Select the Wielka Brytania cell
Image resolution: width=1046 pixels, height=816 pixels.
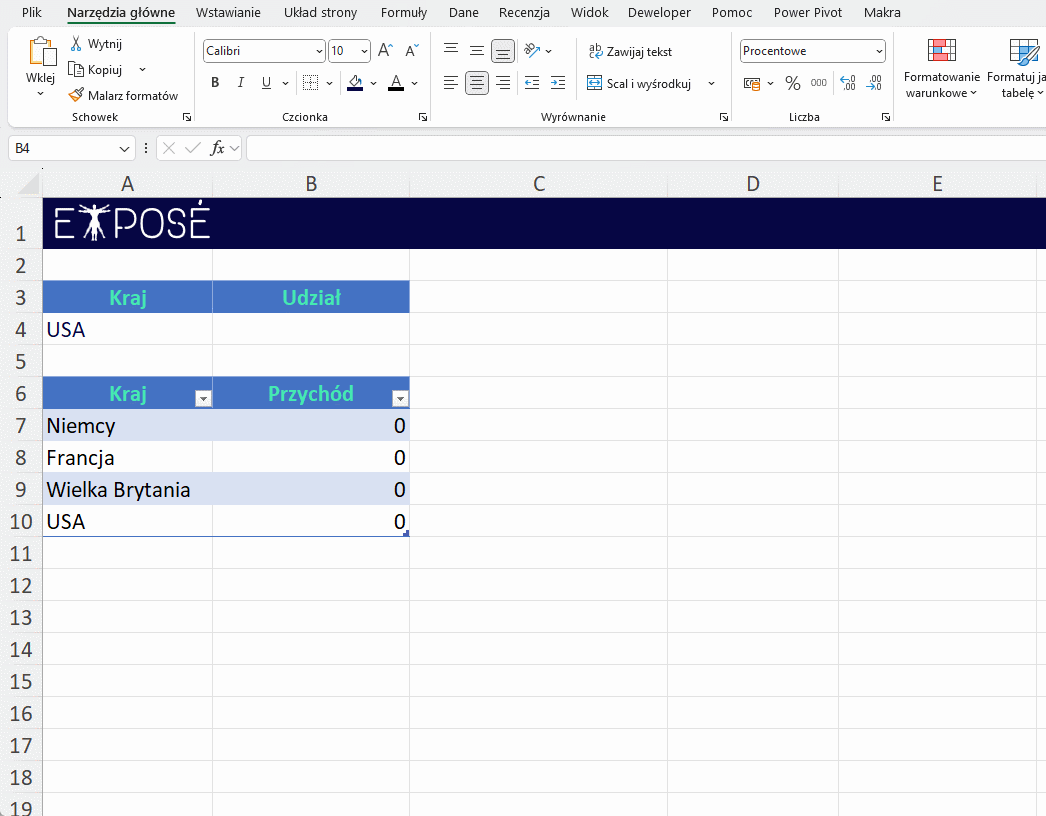tap(127, 489)
